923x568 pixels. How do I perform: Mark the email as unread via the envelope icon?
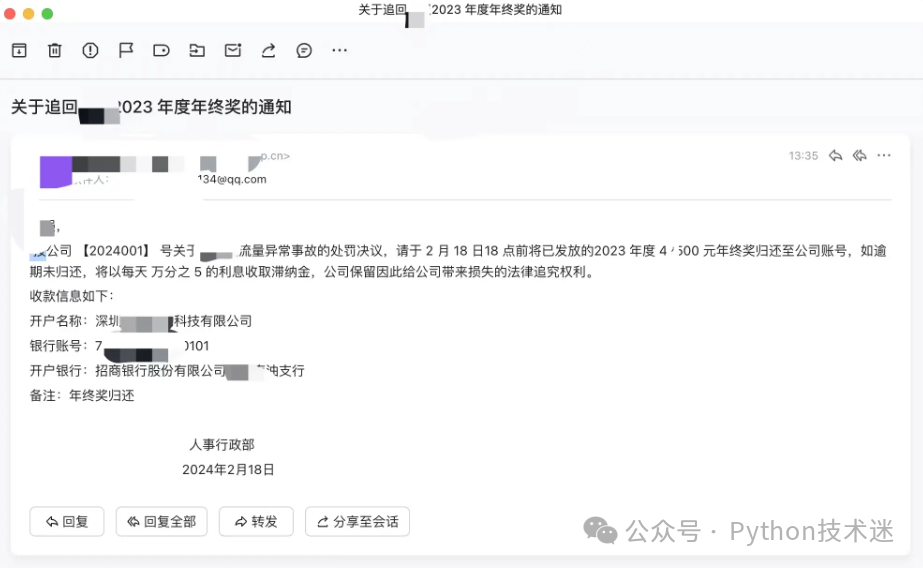tap(233, 51)
